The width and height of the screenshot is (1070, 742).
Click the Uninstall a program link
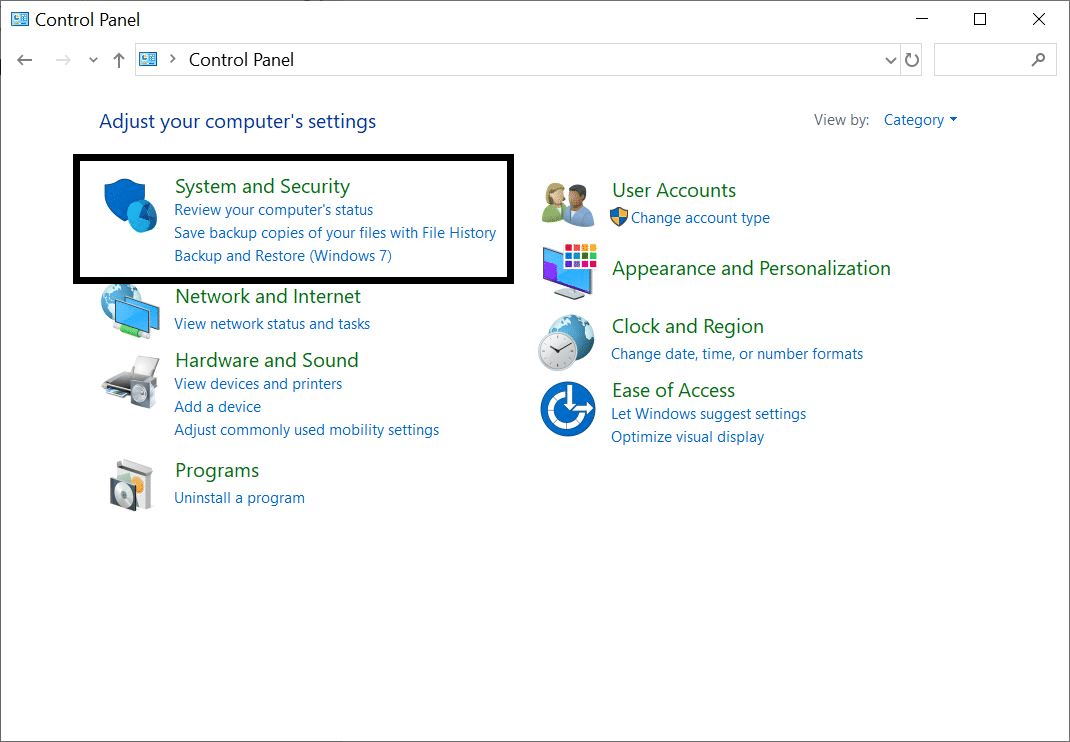tap(239, 497)
